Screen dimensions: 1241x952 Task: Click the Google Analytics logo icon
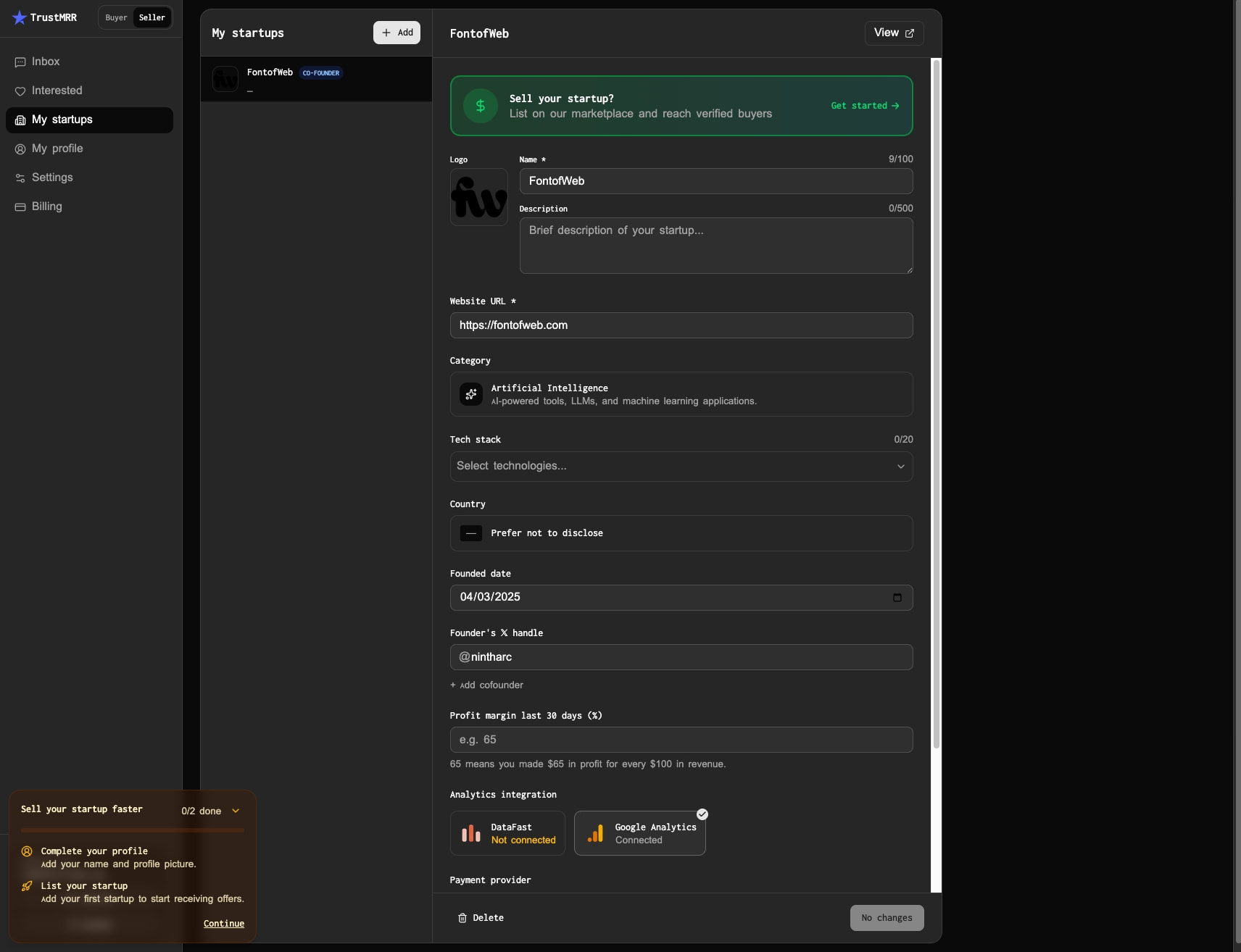(595, 833)
